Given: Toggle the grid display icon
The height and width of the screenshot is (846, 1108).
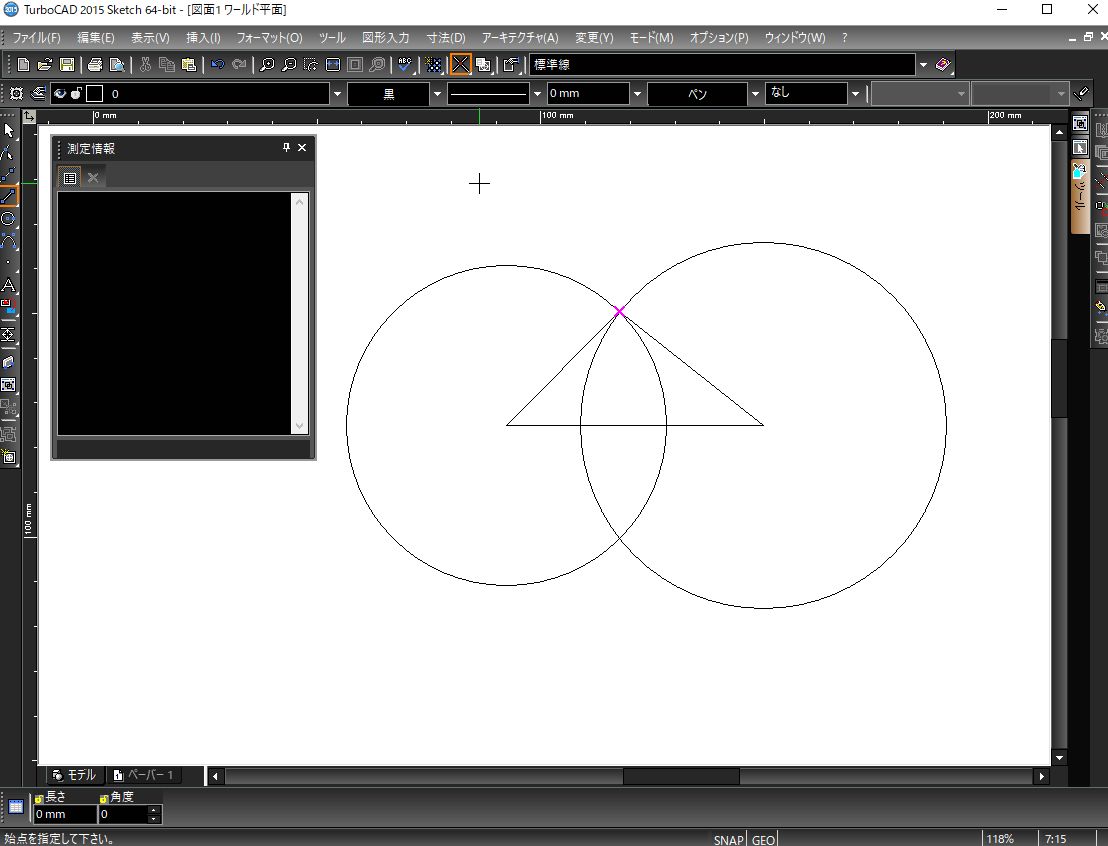Looking at the screenshot, I should (433, 65).
